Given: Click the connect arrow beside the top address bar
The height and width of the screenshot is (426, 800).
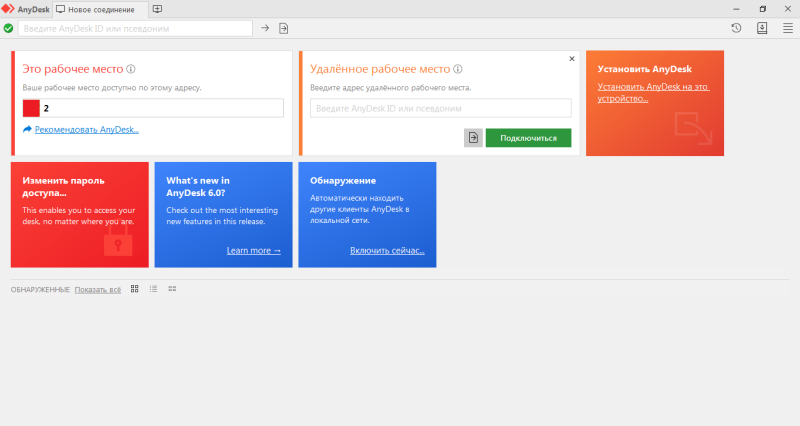Looking at the screenshot, I should 265,29.
